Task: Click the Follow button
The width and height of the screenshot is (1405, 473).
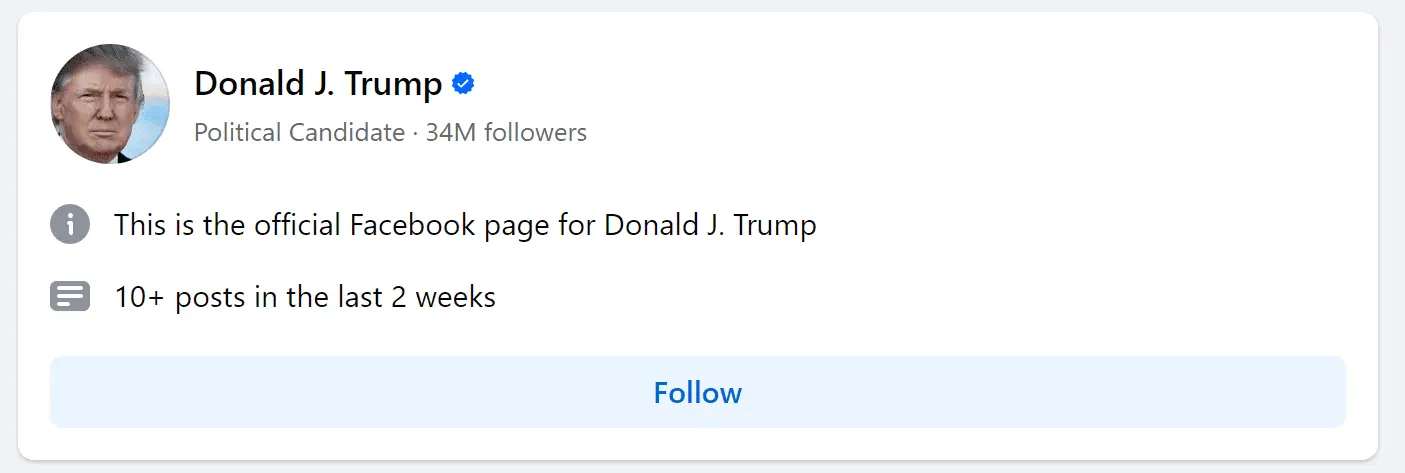Action: [x=697, y=392]
